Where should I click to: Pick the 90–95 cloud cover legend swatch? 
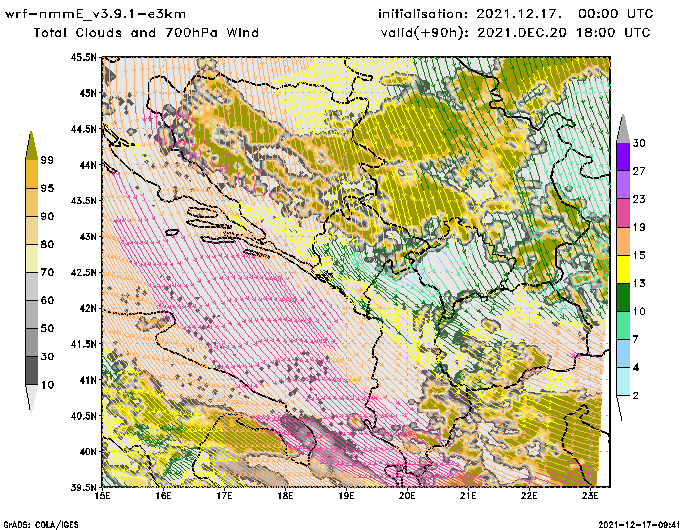point(32,202)
